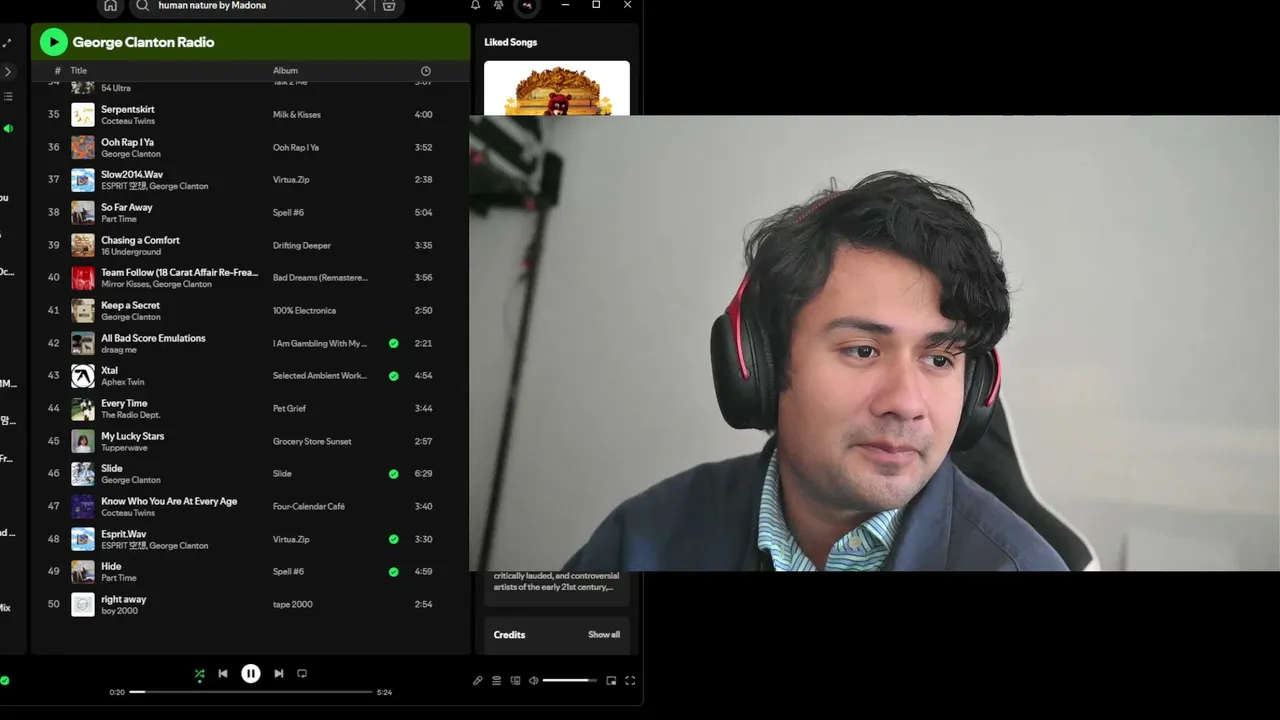The height and width of the screenshot is (720, 1280).
Task: Open album link Four-Calendar Café
Action: [x=309, y=507]
